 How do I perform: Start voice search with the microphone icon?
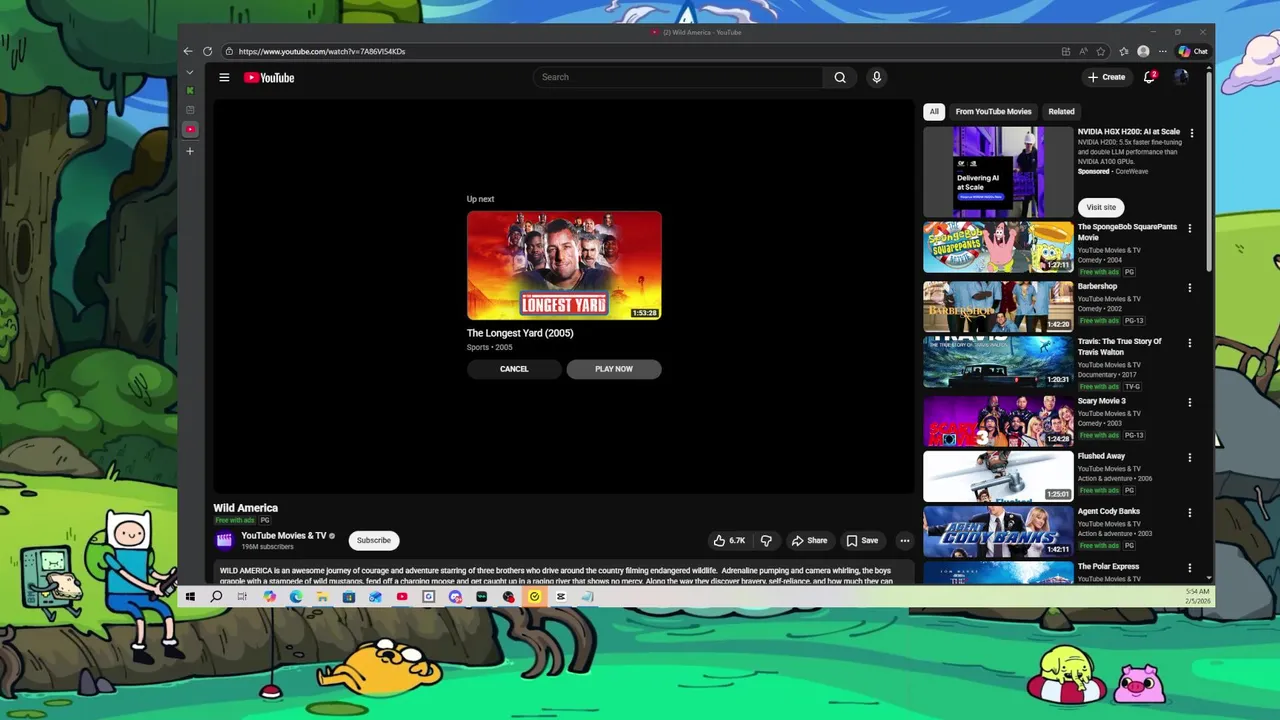876,77
